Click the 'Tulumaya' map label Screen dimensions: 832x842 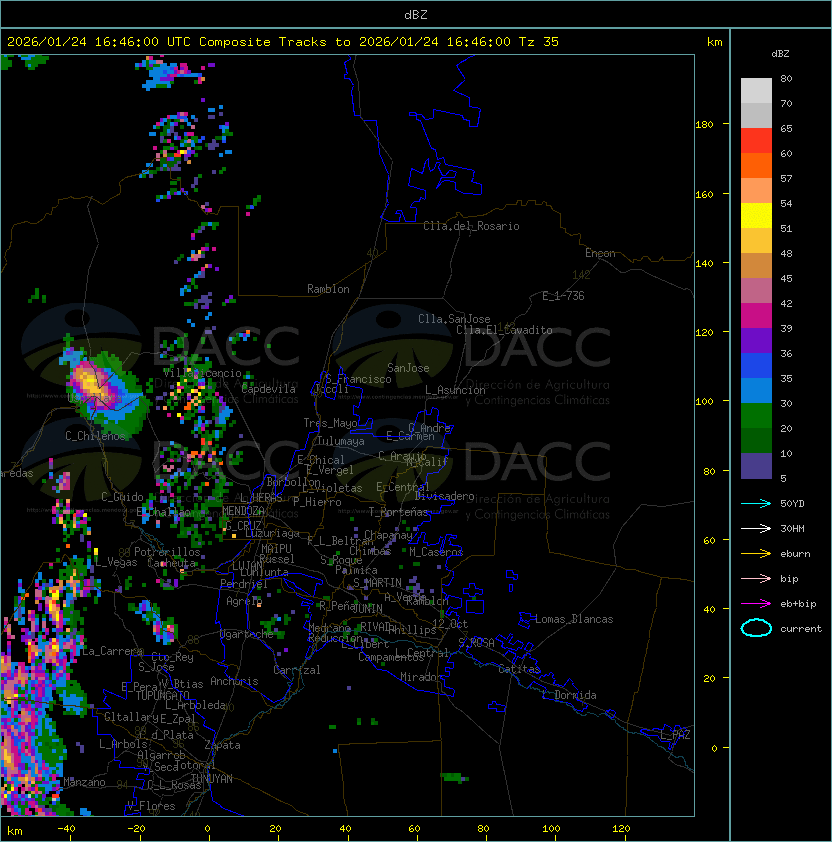click(341, 441)
